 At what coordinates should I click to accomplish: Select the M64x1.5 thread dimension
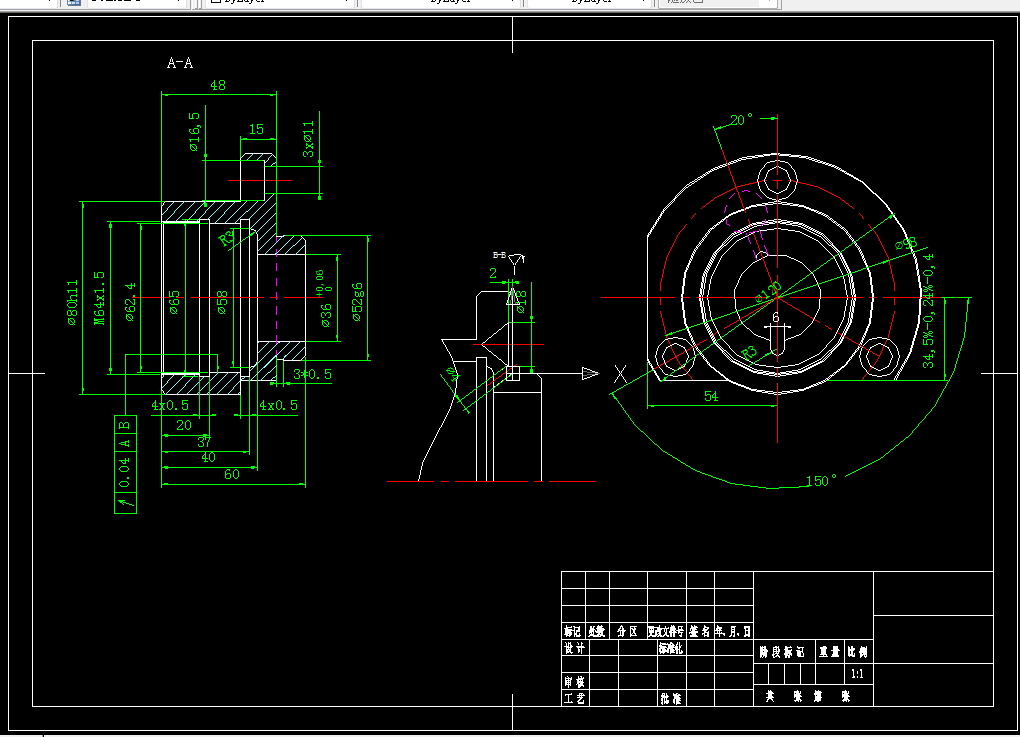[x=100, y=298]
